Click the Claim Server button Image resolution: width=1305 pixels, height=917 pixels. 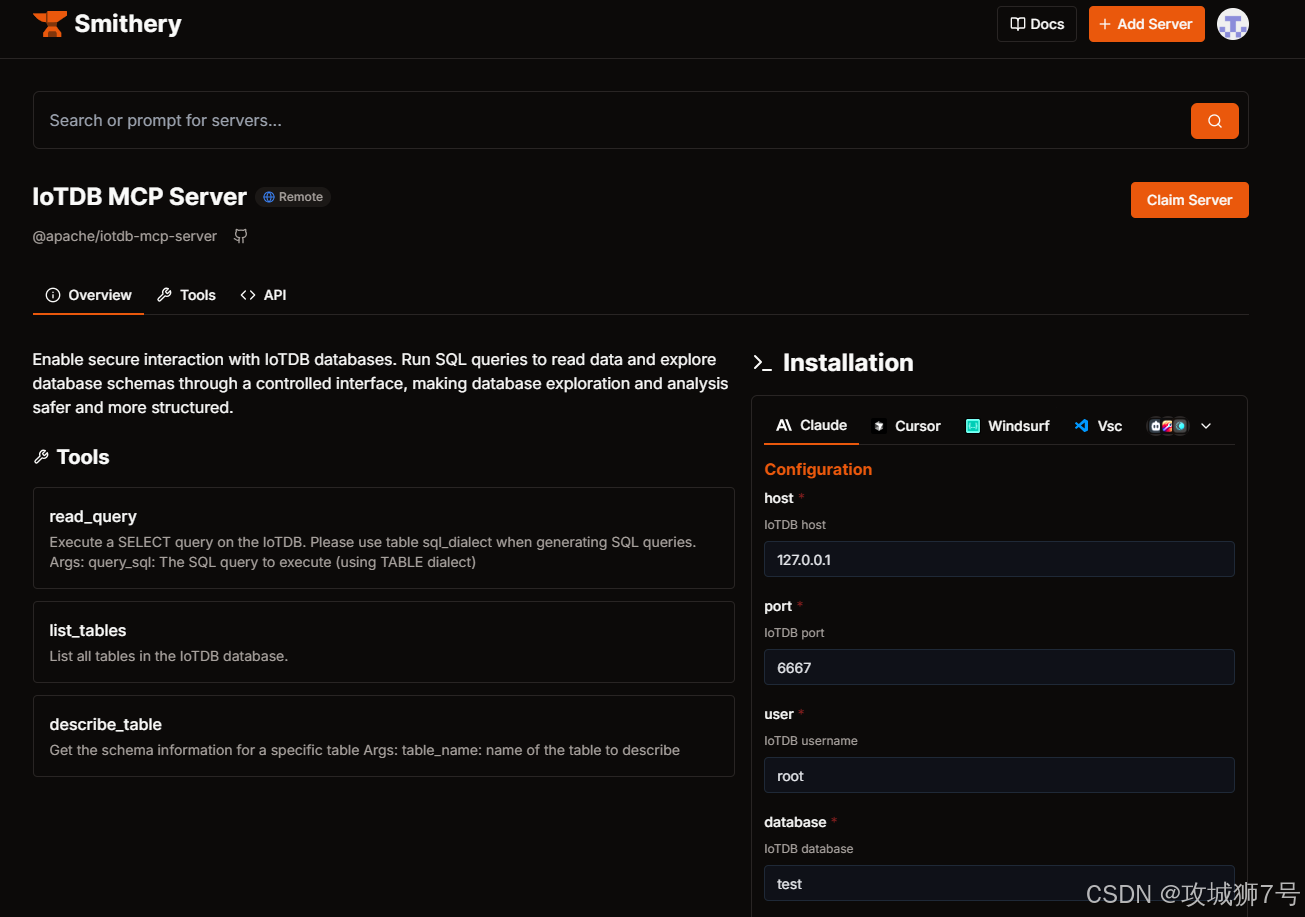coord(1189,200)
